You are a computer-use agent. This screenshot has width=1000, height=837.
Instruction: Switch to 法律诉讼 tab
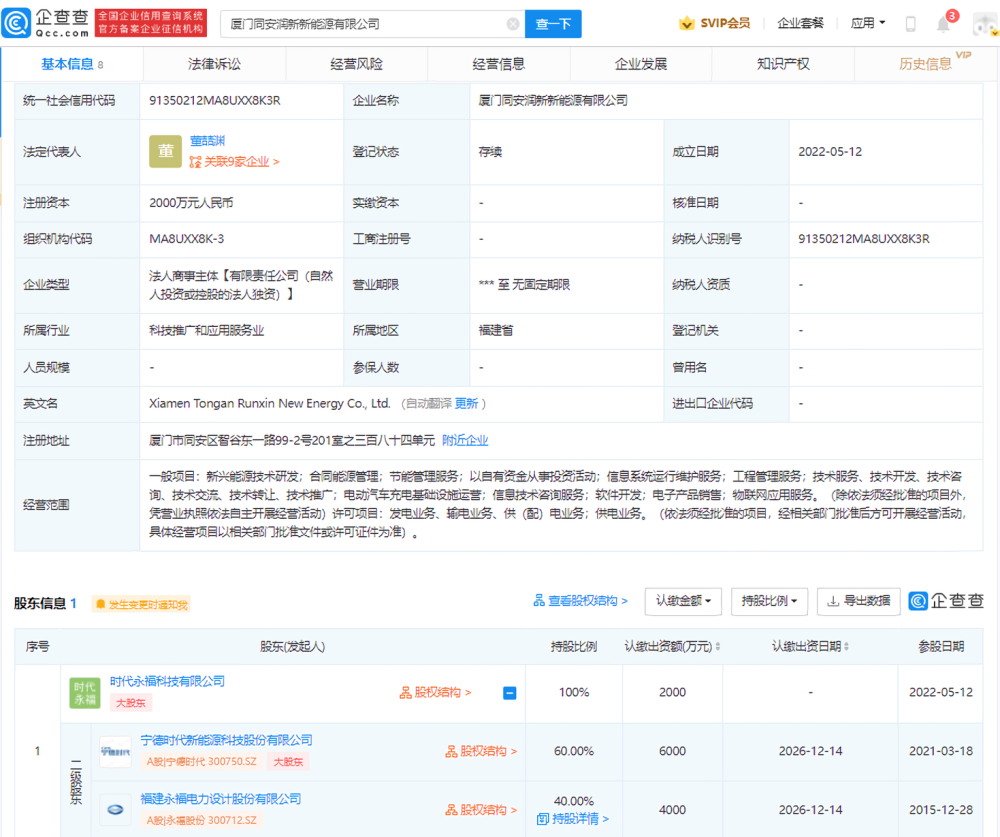point(214,64)
